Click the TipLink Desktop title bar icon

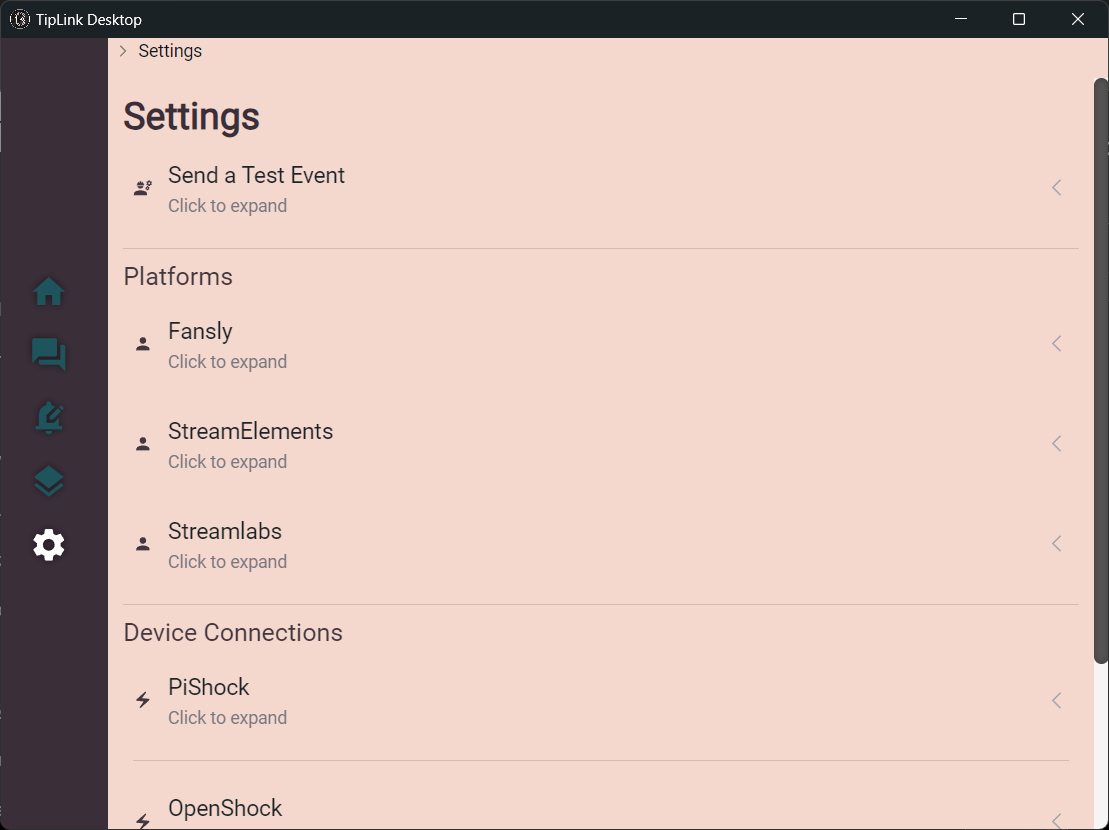pyautogui.click(x=19, y=19)
